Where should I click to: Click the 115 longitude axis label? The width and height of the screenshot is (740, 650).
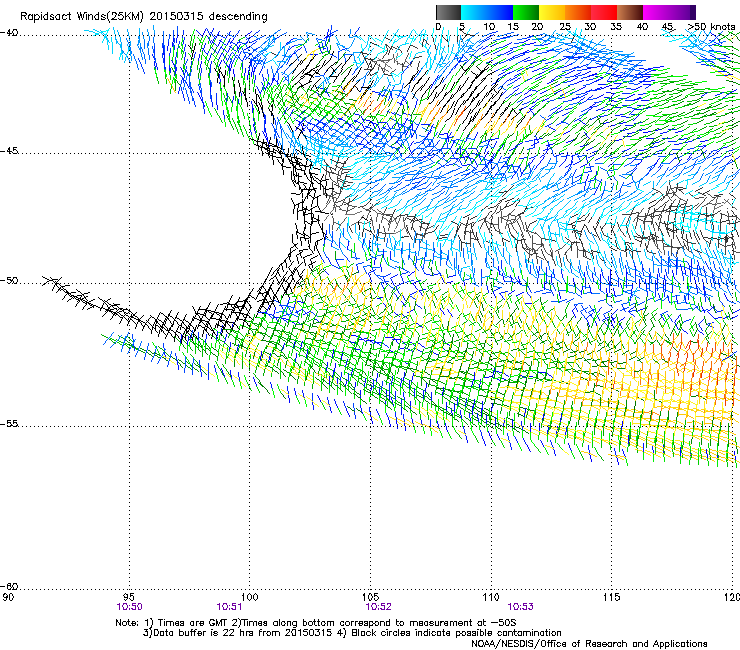pos(611,598)
